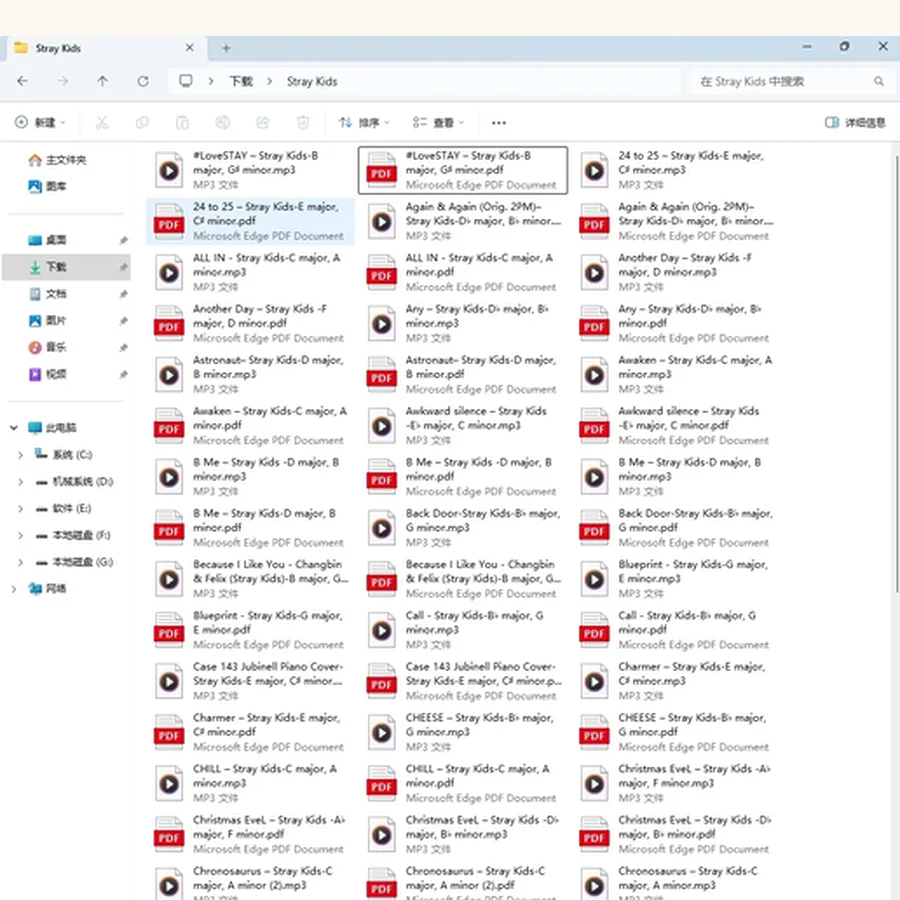Click the Paste clipboard icon in toolbar
This screenshot has width=900, height=900.
click(182, 122)
